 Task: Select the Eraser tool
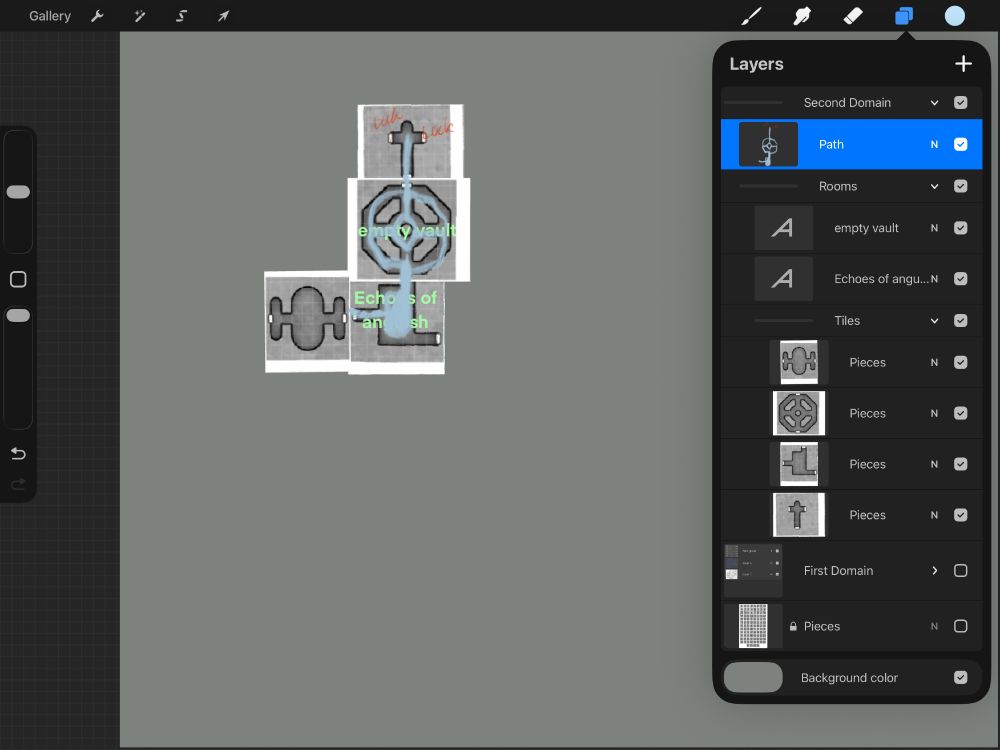pos(853,16)
